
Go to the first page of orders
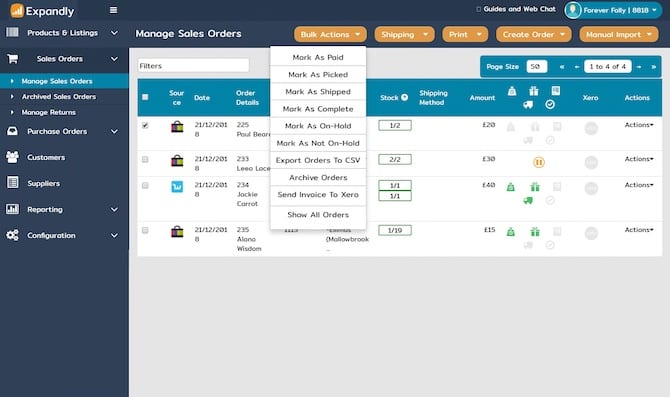(562, 67)
